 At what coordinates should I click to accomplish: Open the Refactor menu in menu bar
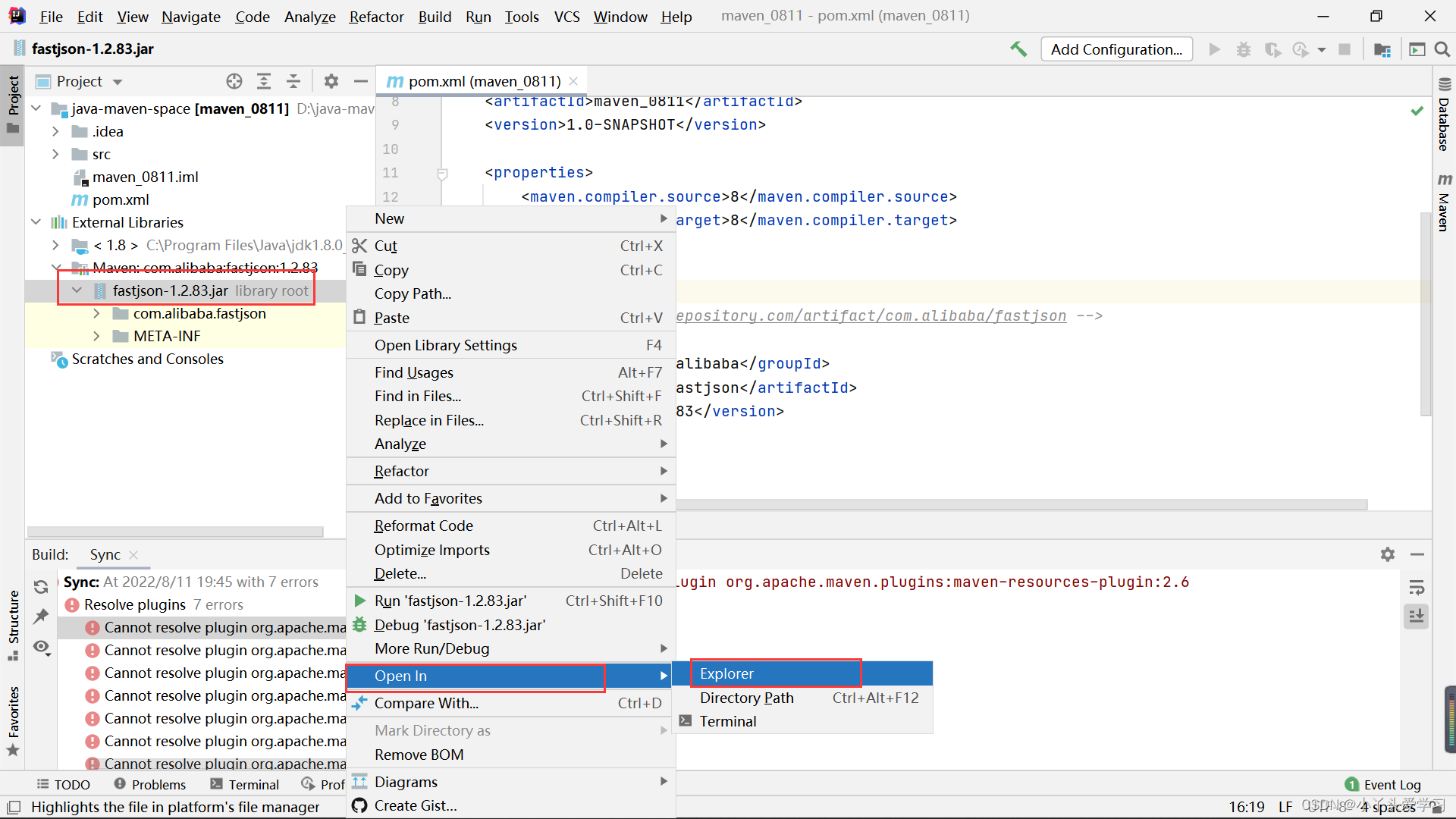point(376,17)
